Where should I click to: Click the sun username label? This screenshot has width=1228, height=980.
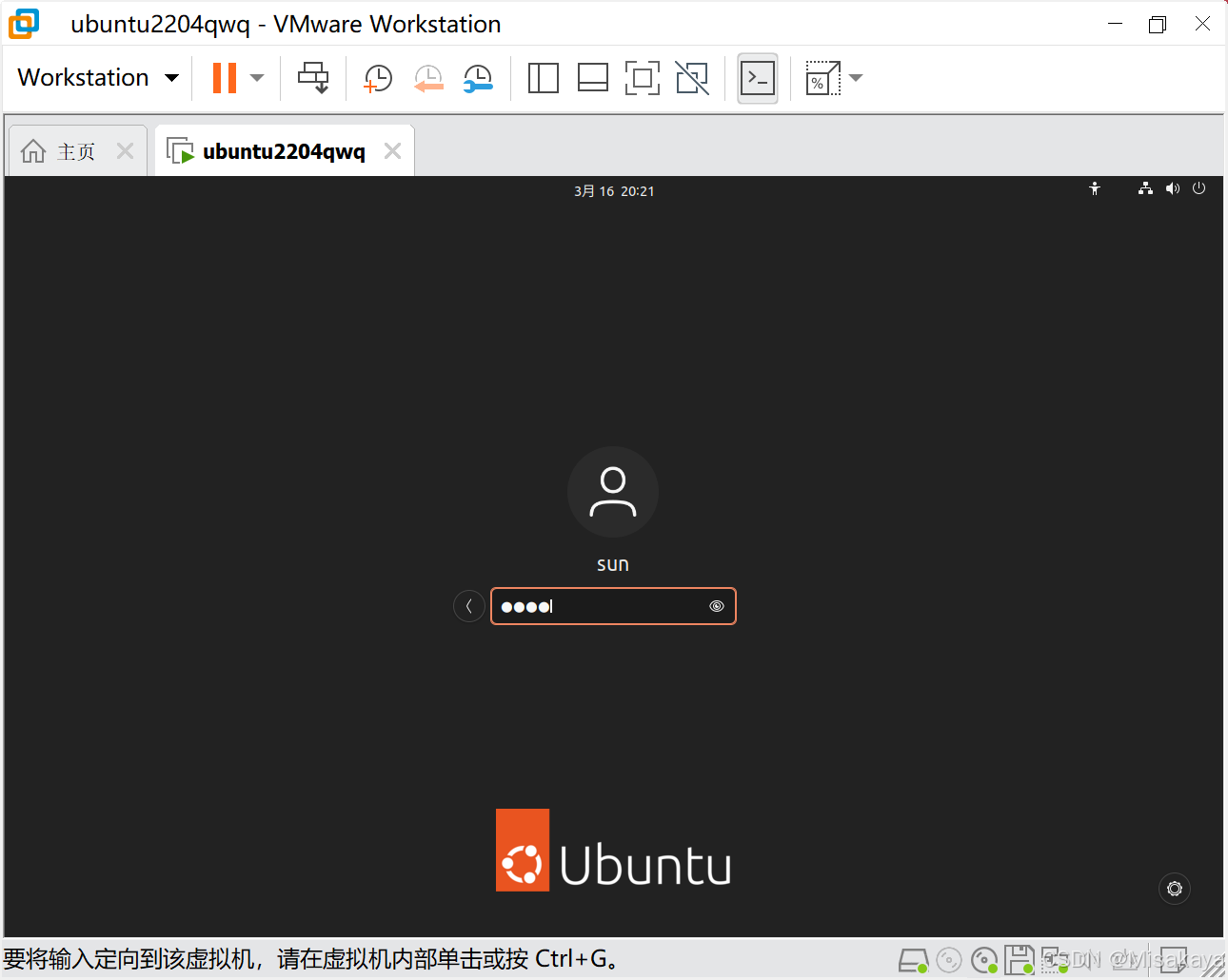click(613, 564)
